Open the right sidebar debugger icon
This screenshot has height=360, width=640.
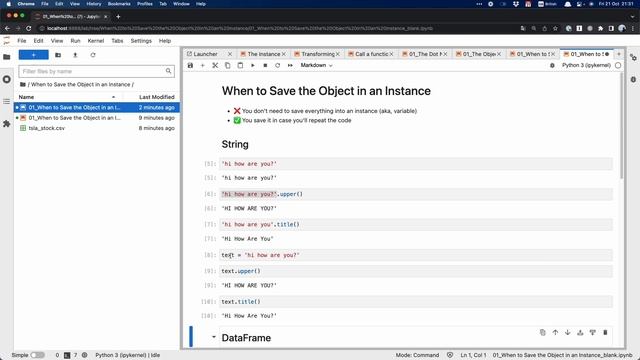(x=633, y=79)
